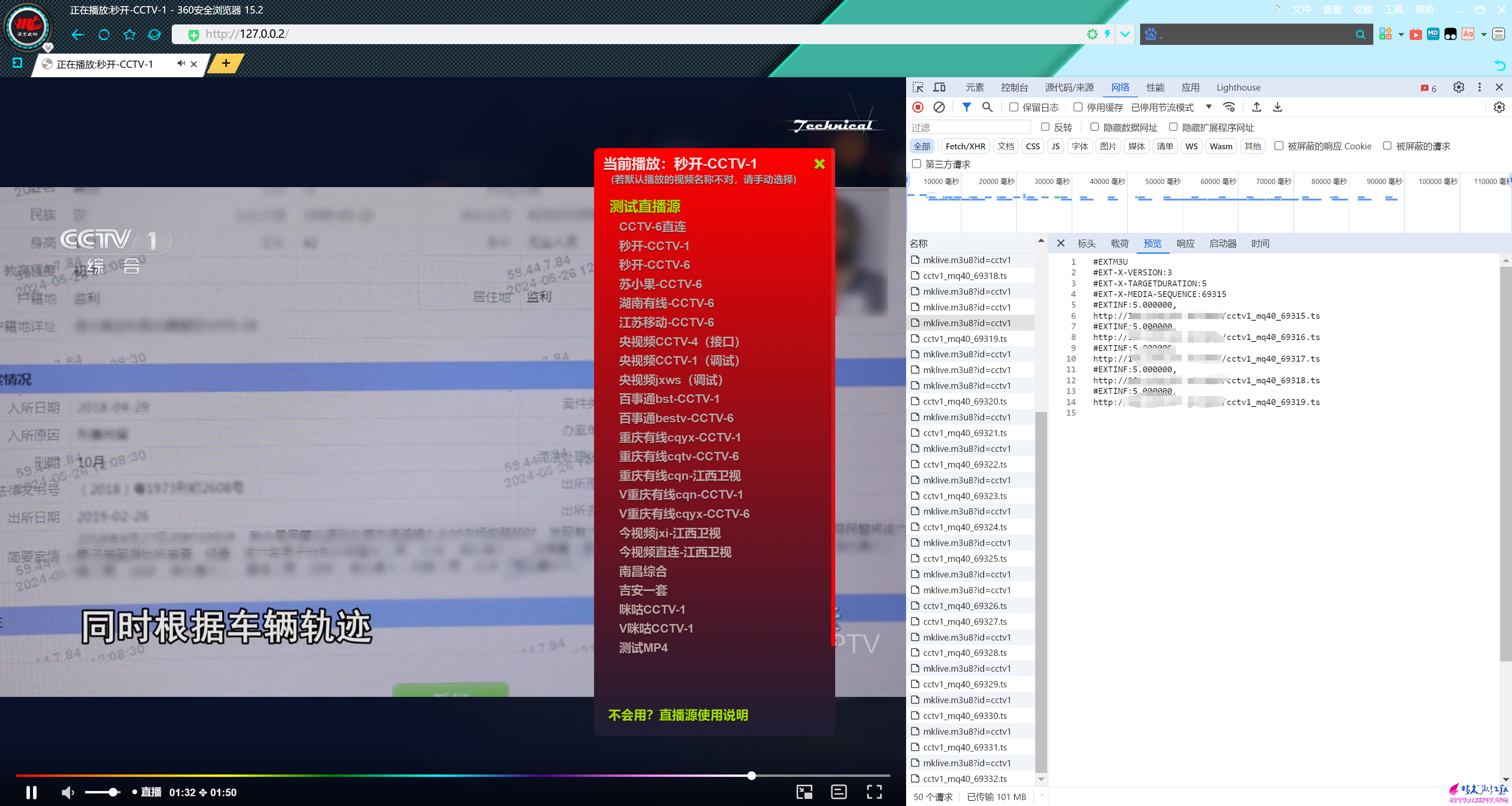Open 直播源使用说明 help link

pyautogui.click(x=703, y=715)
